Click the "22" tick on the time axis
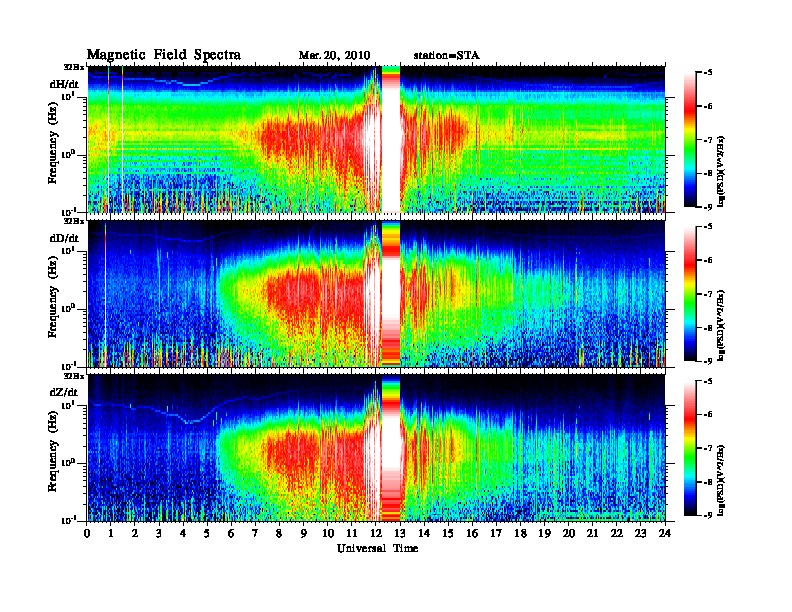This screenshot has height=612, width=792. [x=617, y=533]
